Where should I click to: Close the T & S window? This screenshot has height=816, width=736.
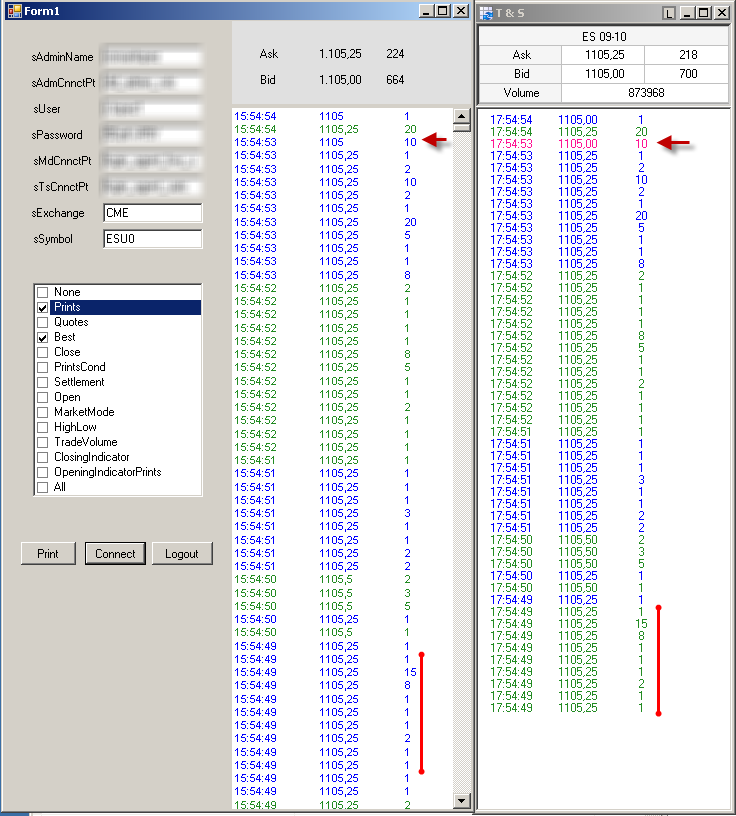(722, 13)
